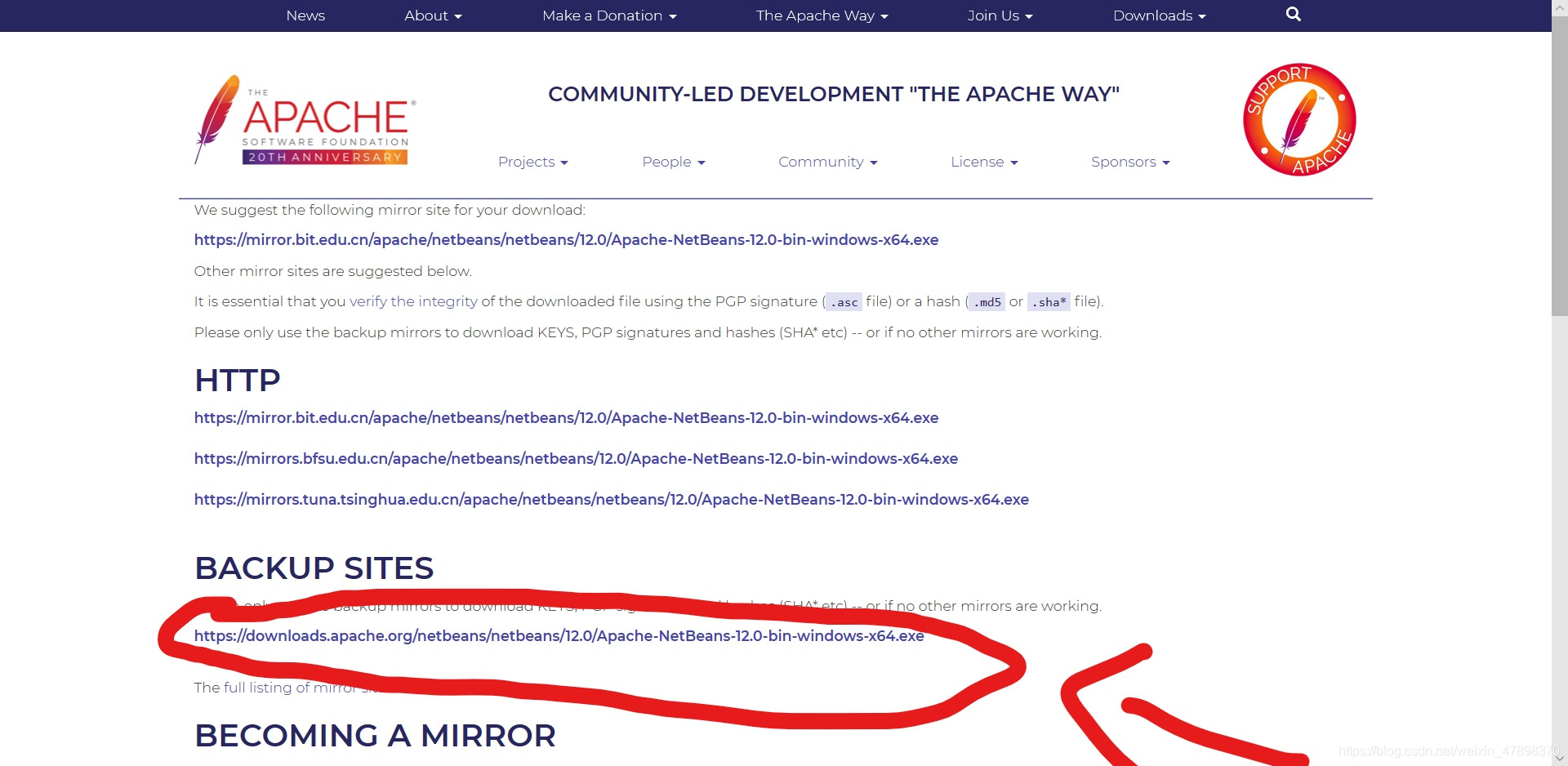Click the .md5 code label
The height and width of the screenshot is (766, 1568).
click(x=987, y=302)
